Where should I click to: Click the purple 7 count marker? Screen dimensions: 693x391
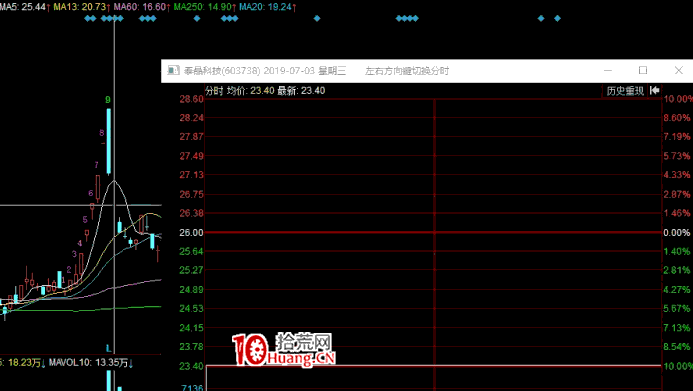click(x=96, y=165)
